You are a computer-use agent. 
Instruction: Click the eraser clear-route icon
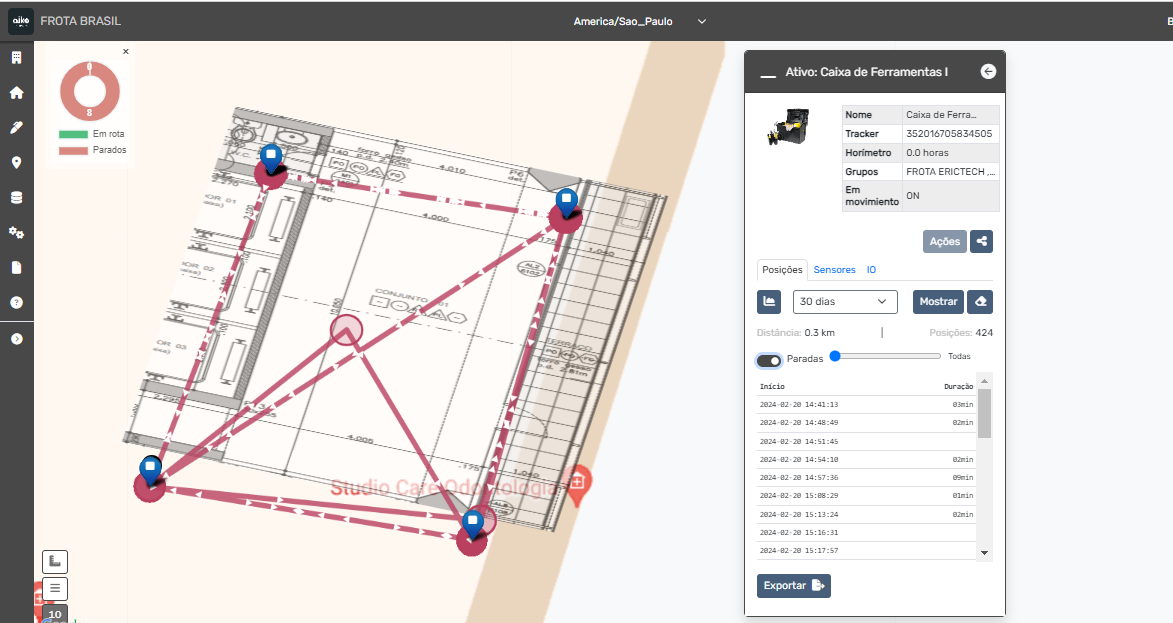[x=981, y=301]
